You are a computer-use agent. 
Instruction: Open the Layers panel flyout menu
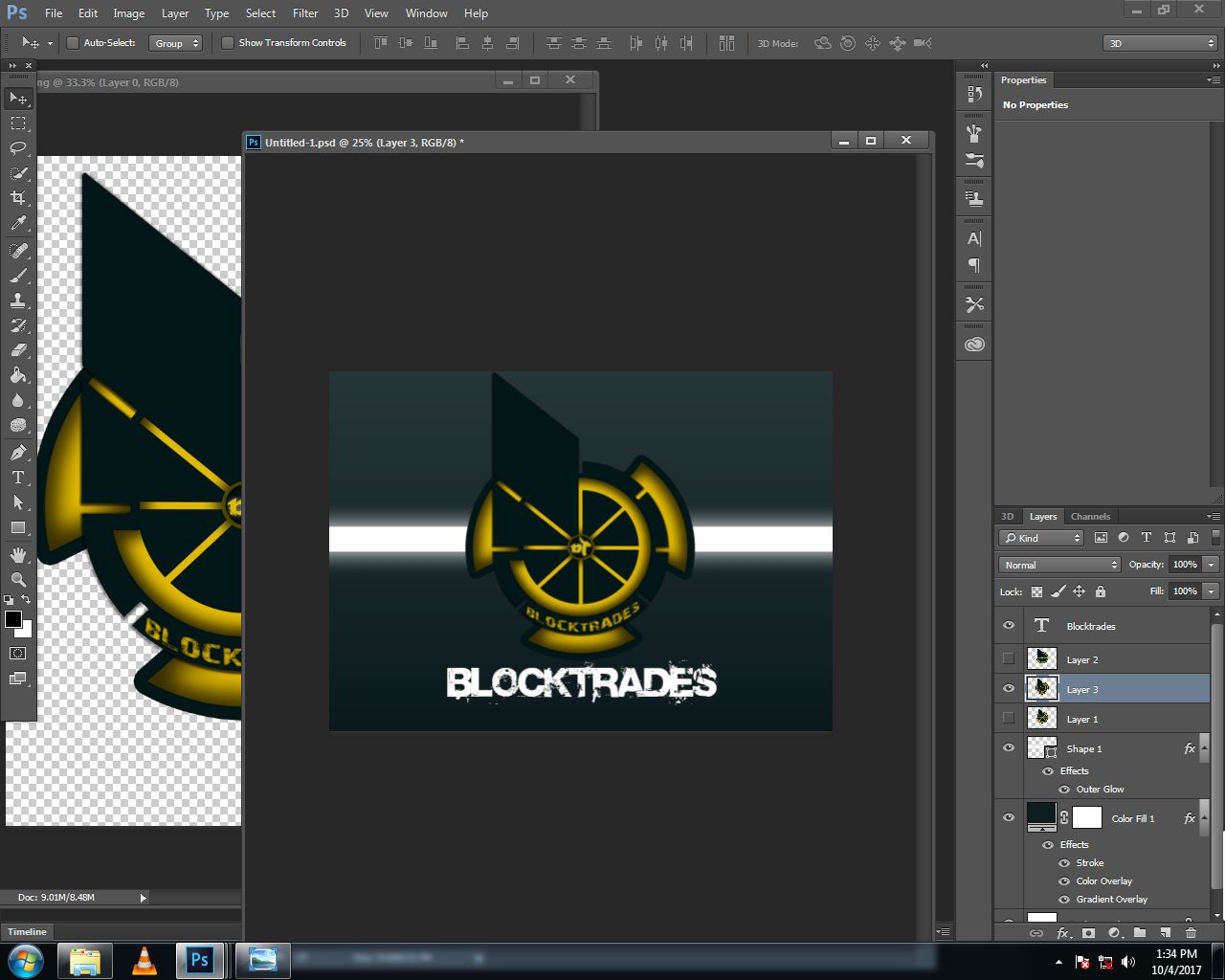pos(1214,517)
